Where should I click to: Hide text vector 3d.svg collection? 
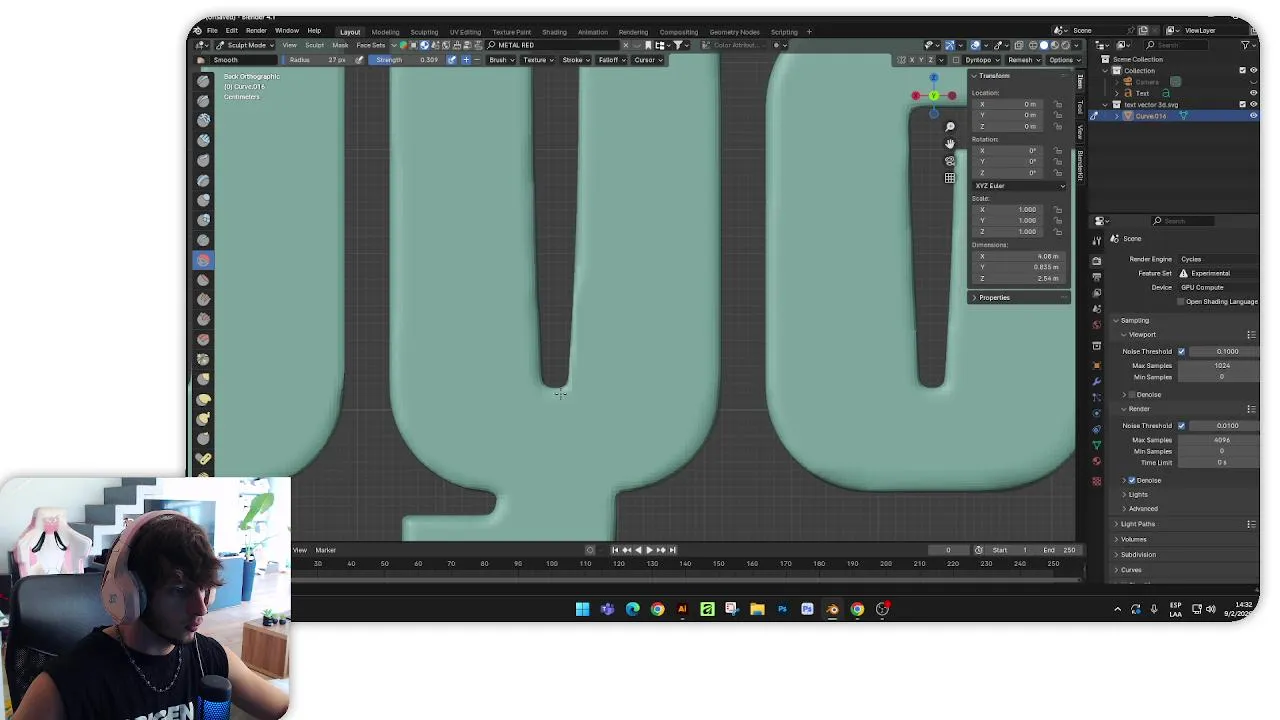click(1254, 105)
